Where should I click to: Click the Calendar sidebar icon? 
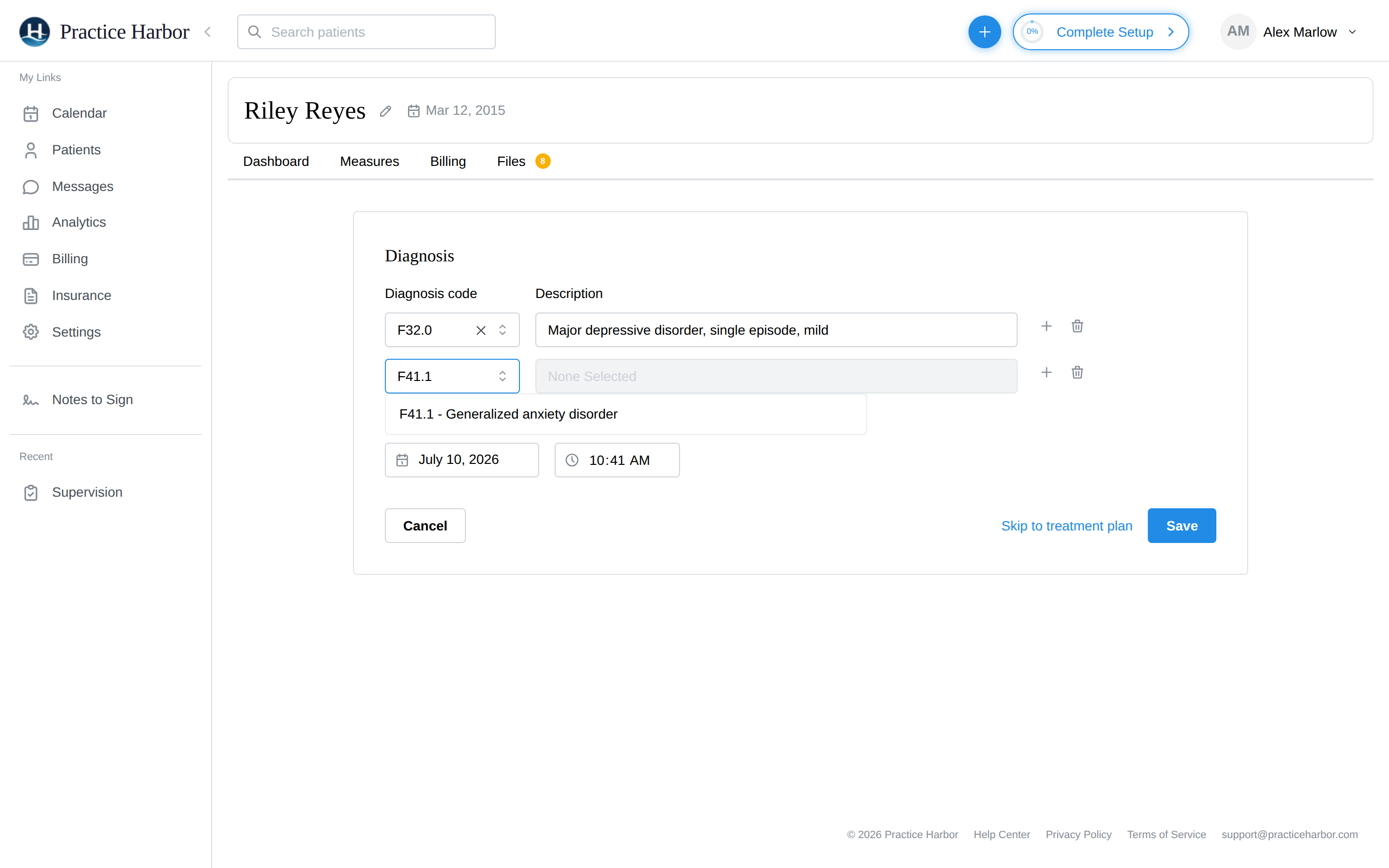31,114
